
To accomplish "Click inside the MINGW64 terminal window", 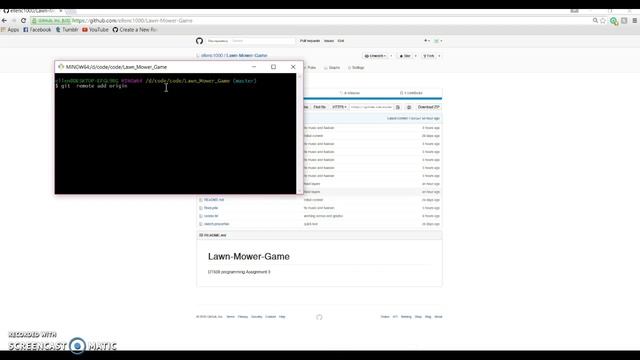I will tap(176, 134).
